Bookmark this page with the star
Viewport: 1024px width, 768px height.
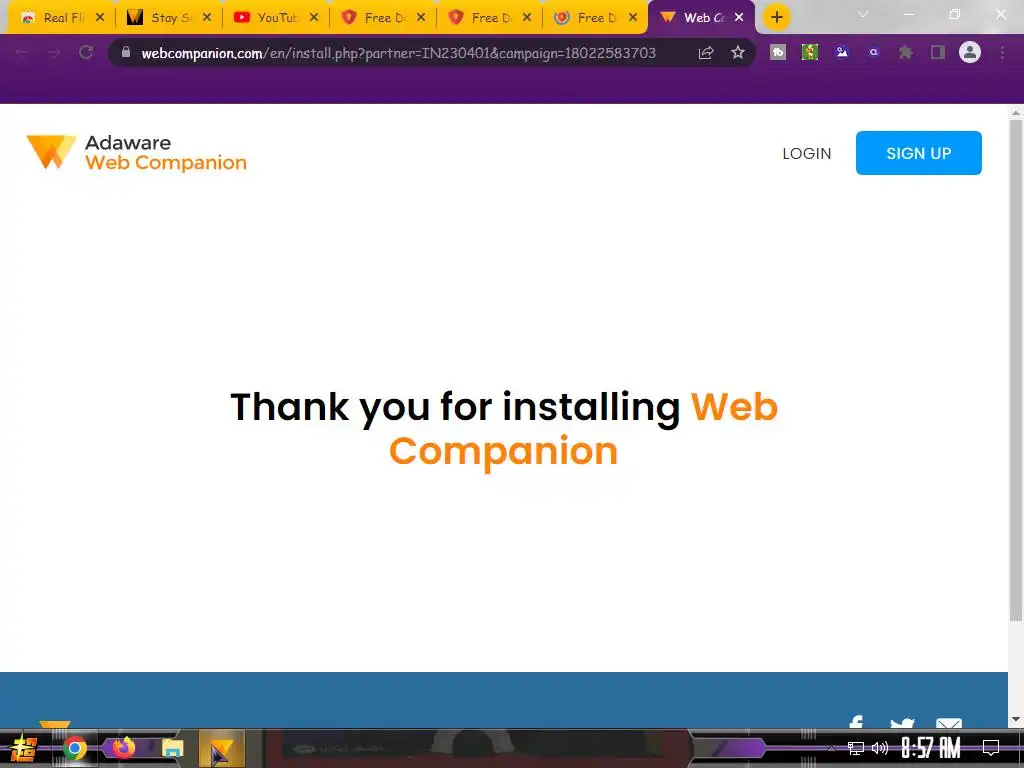[x=738, y=52]
